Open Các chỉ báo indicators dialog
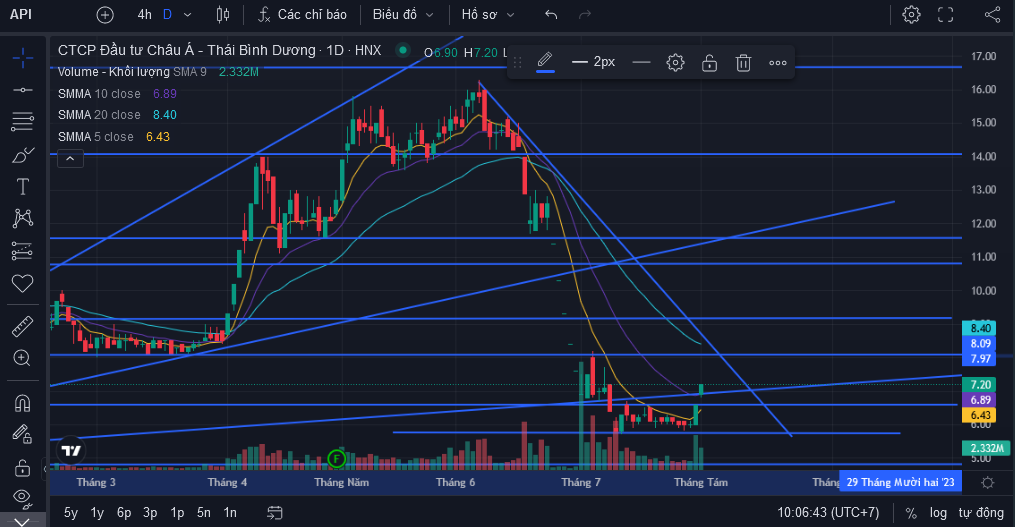The height and width of the screenshot is (527, 1015). pos(302,14)
